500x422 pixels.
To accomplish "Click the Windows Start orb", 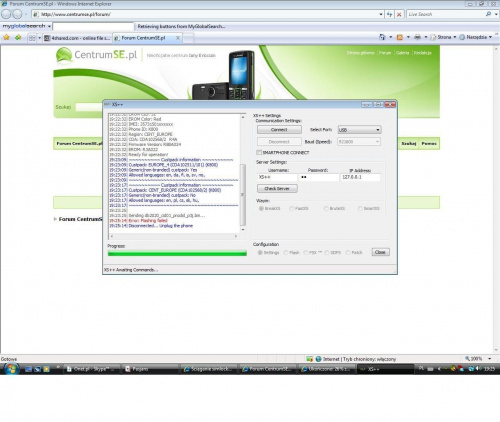I will point(11,369).
